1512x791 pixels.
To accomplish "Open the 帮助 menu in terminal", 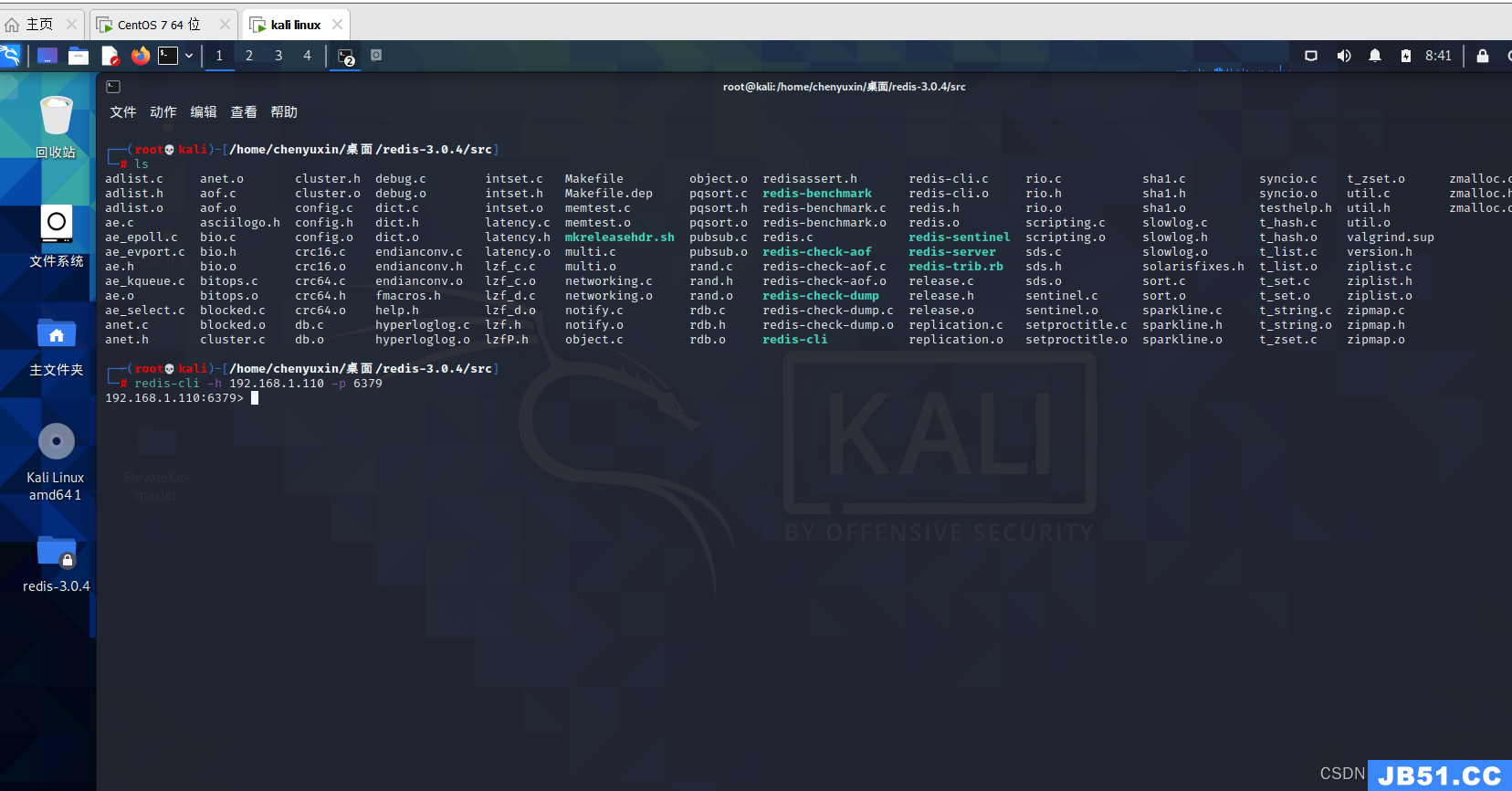I will [x=284, y=112].
